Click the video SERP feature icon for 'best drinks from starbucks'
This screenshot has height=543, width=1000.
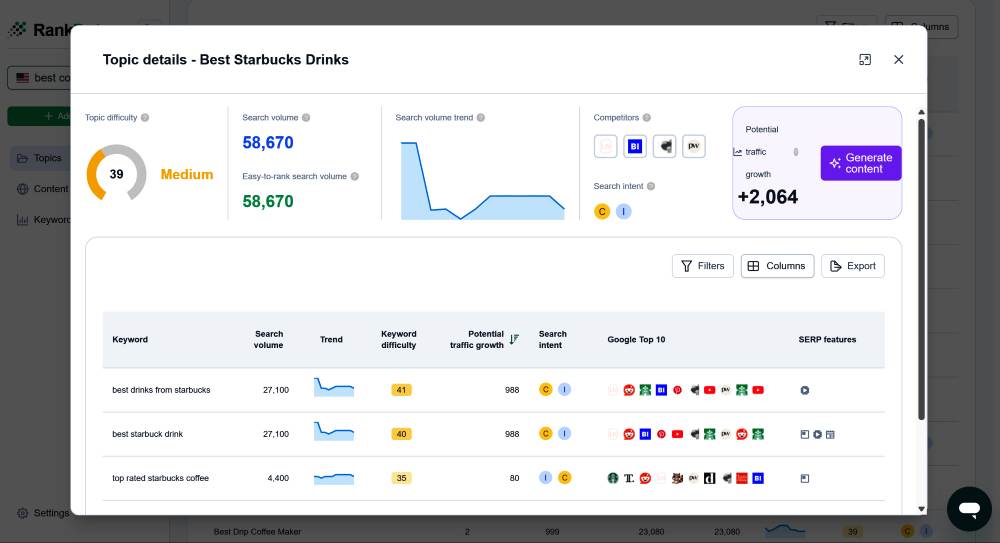[805, 390]
